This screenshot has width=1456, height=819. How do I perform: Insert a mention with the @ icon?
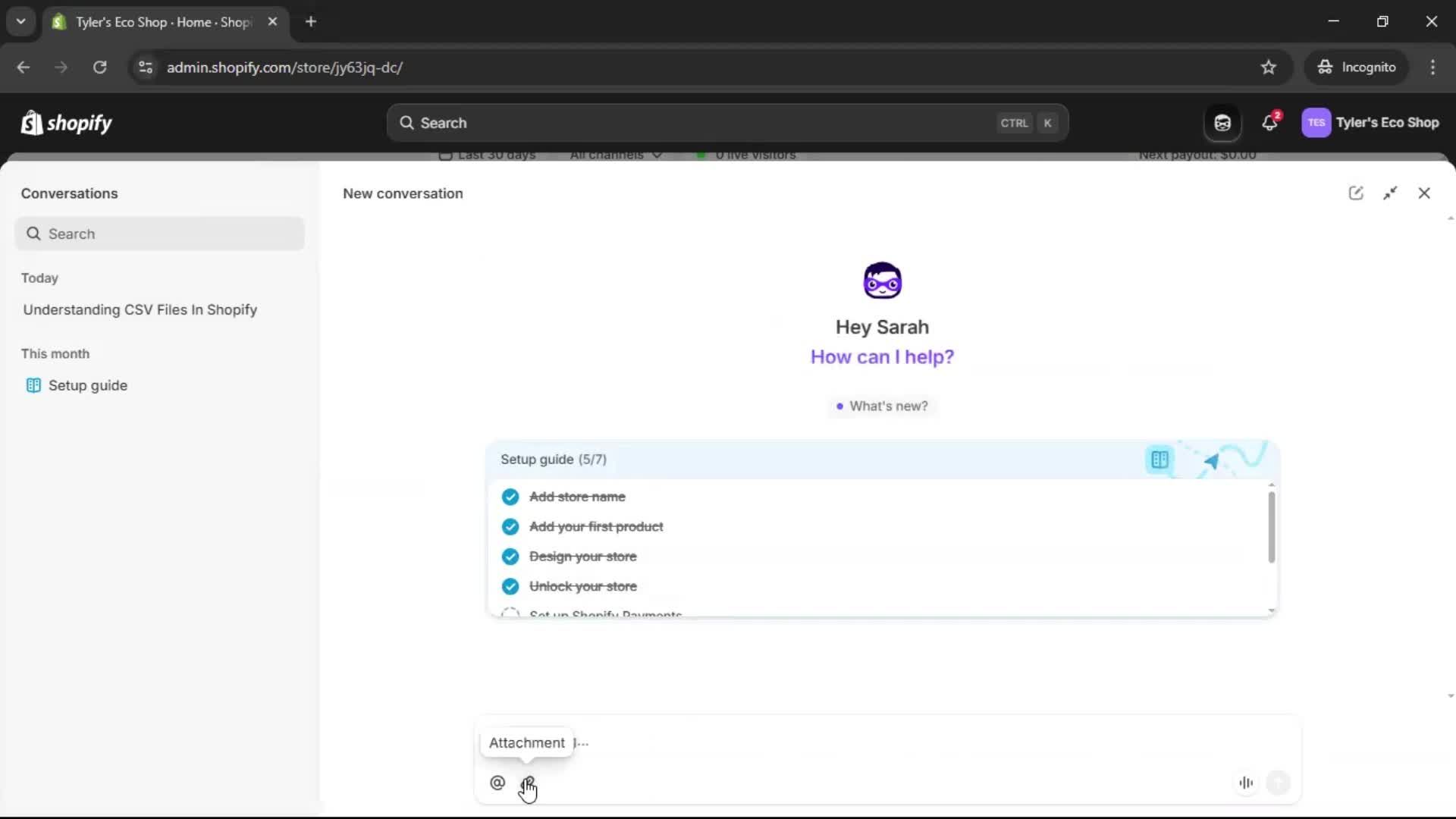coord(497,782)
